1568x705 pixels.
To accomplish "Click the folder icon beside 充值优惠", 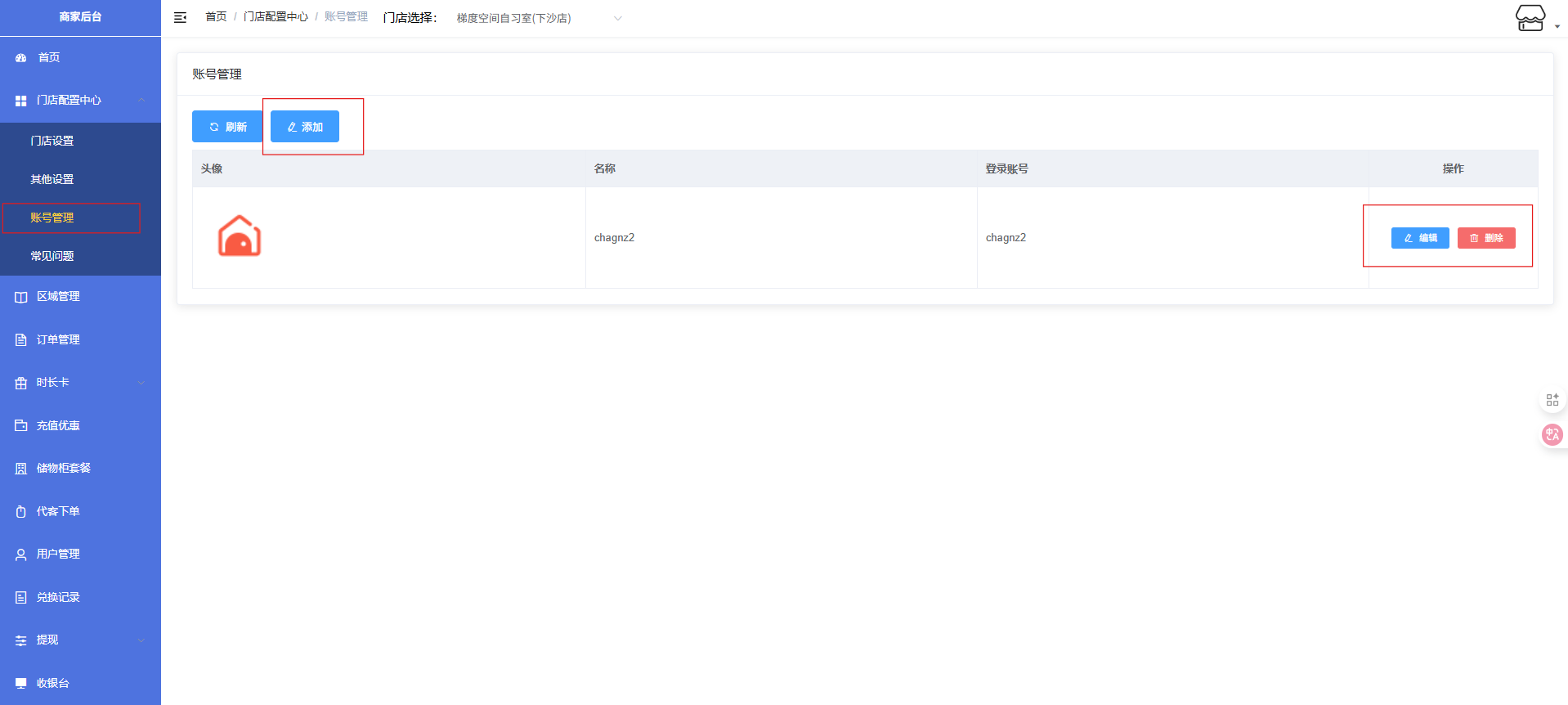I will click(21, 426).
